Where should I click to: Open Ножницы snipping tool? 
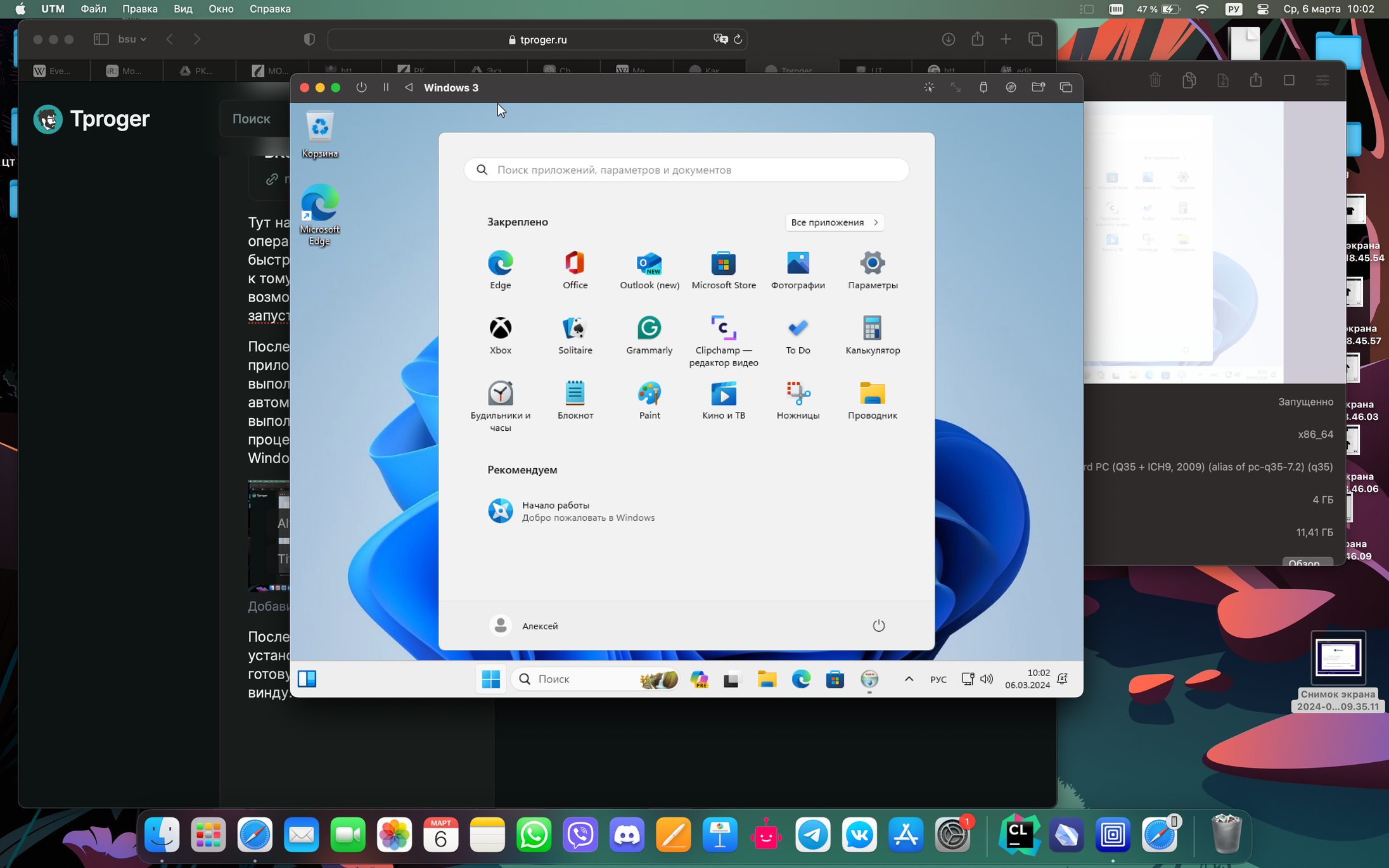click(x=798, y=400)
